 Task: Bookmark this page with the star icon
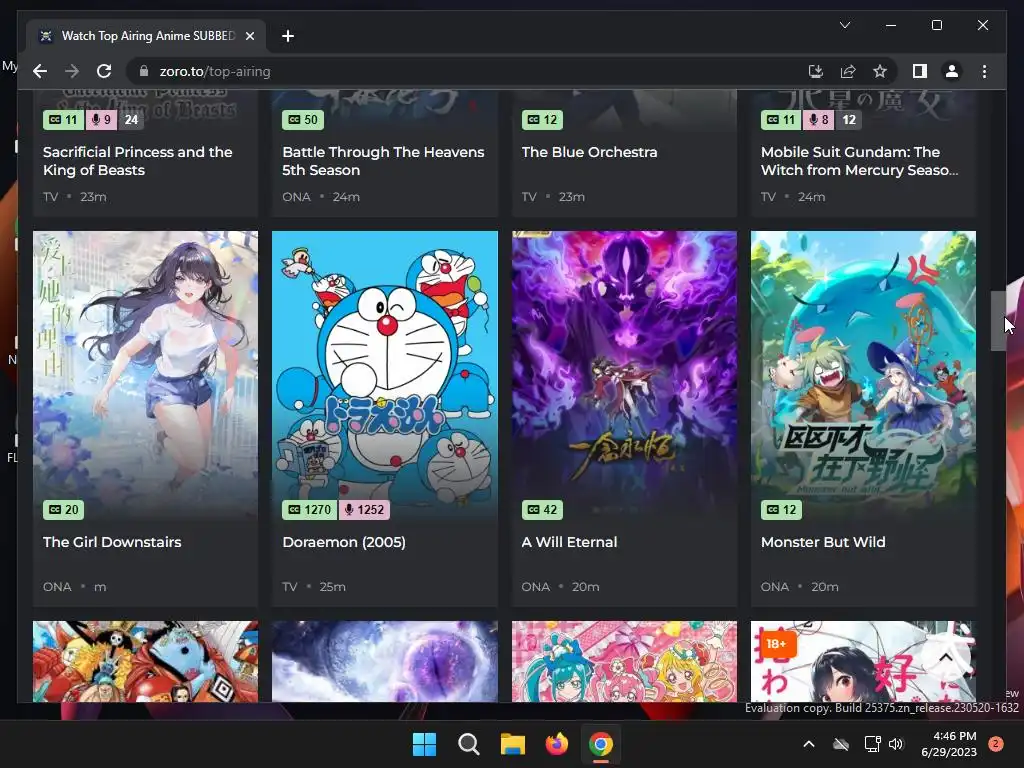point(880,71)
